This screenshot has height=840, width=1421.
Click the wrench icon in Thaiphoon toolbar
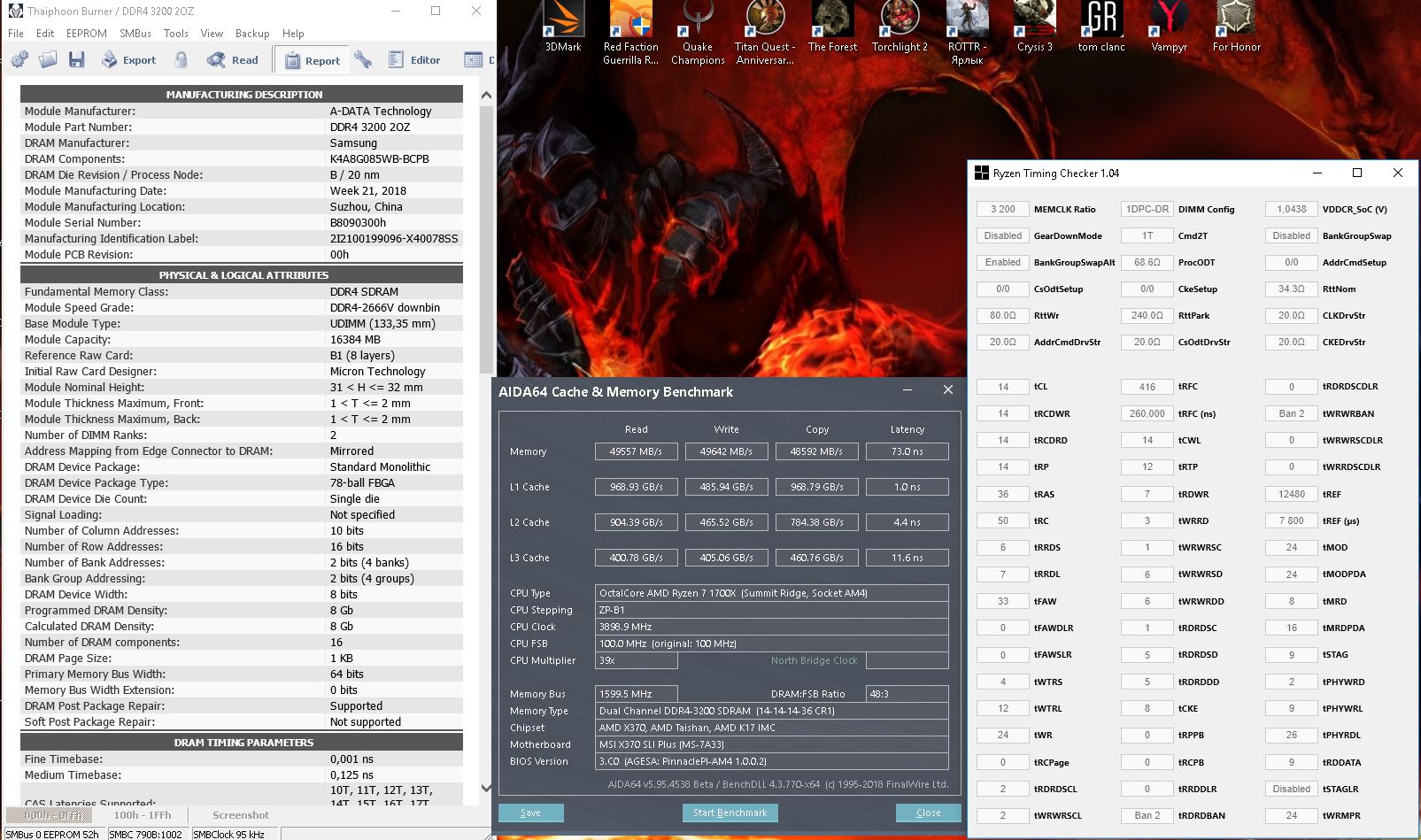363,59
